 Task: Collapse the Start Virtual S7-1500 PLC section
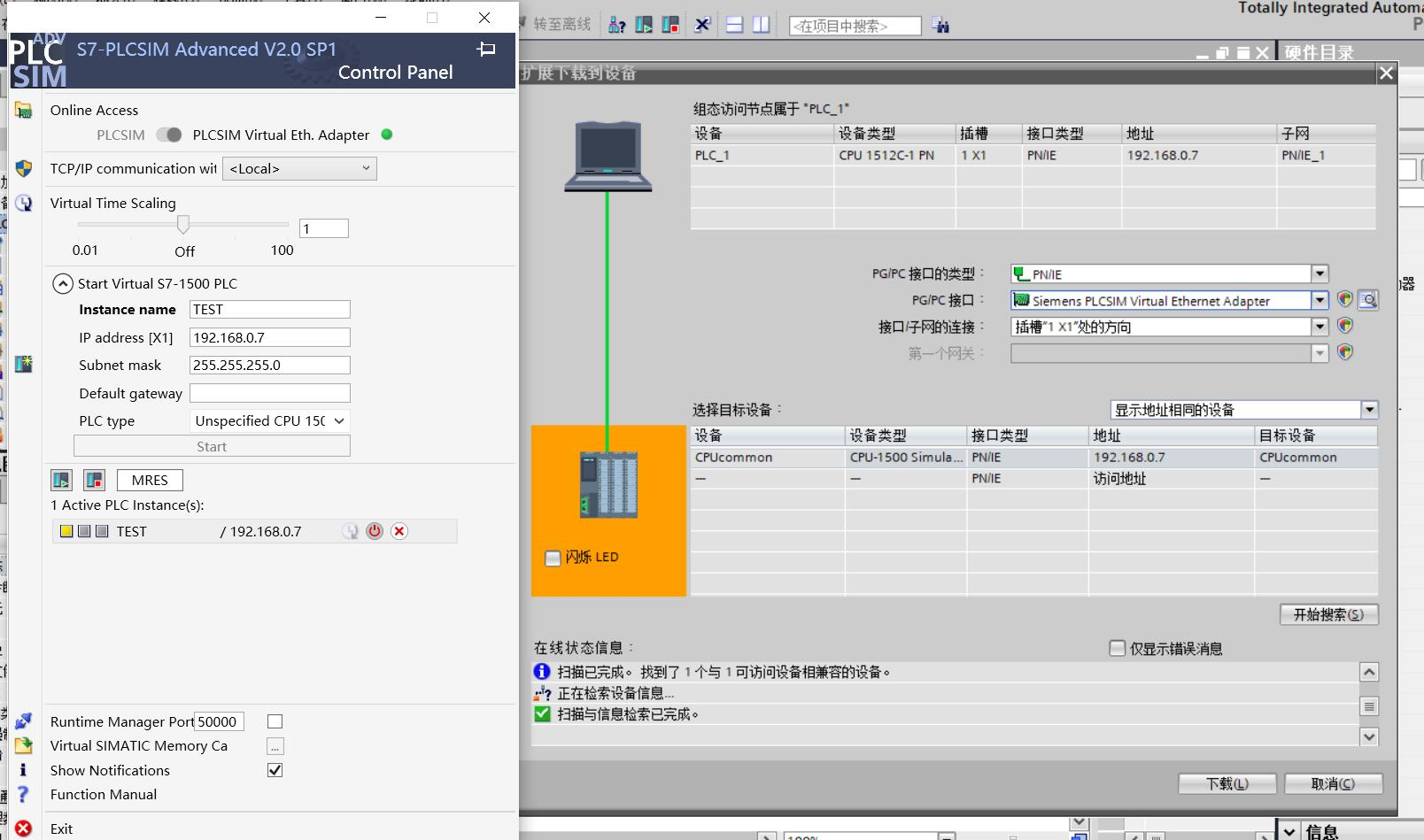point(62,283)
